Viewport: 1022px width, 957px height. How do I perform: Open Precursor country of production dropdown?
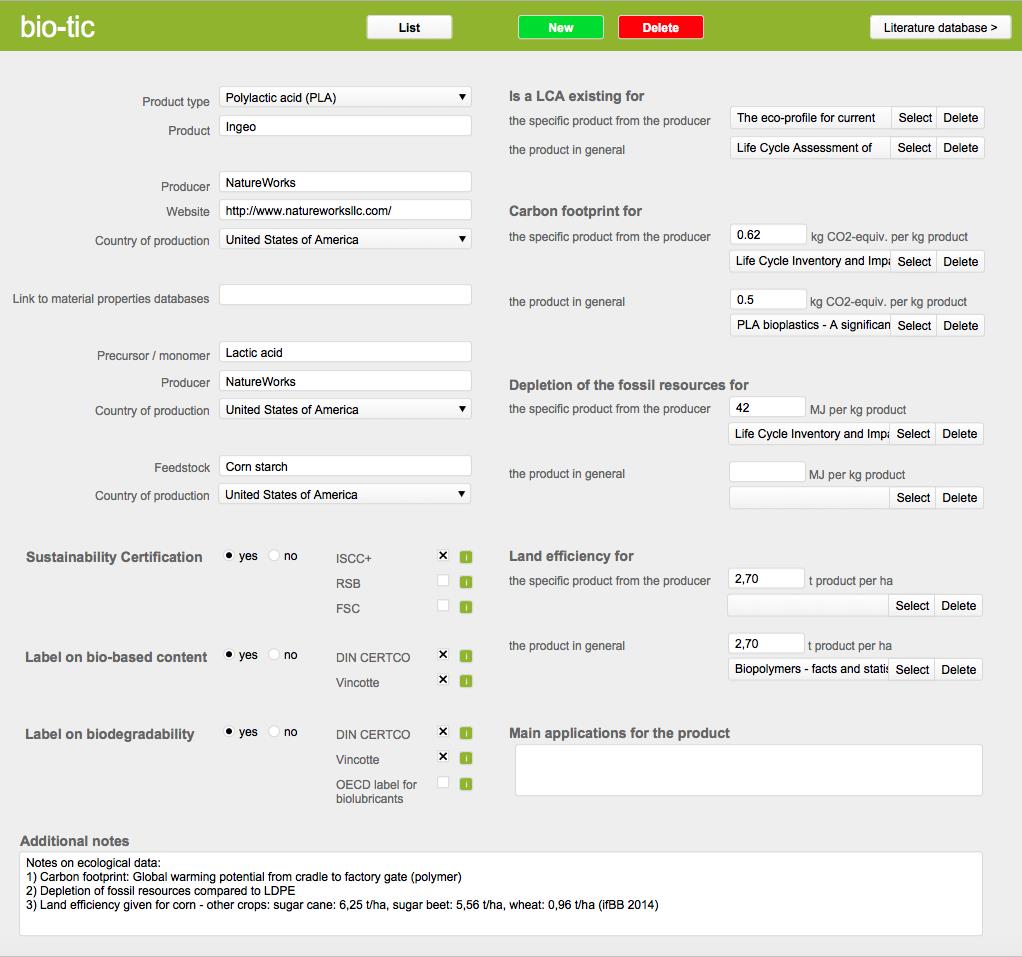[x=345, y=410]
